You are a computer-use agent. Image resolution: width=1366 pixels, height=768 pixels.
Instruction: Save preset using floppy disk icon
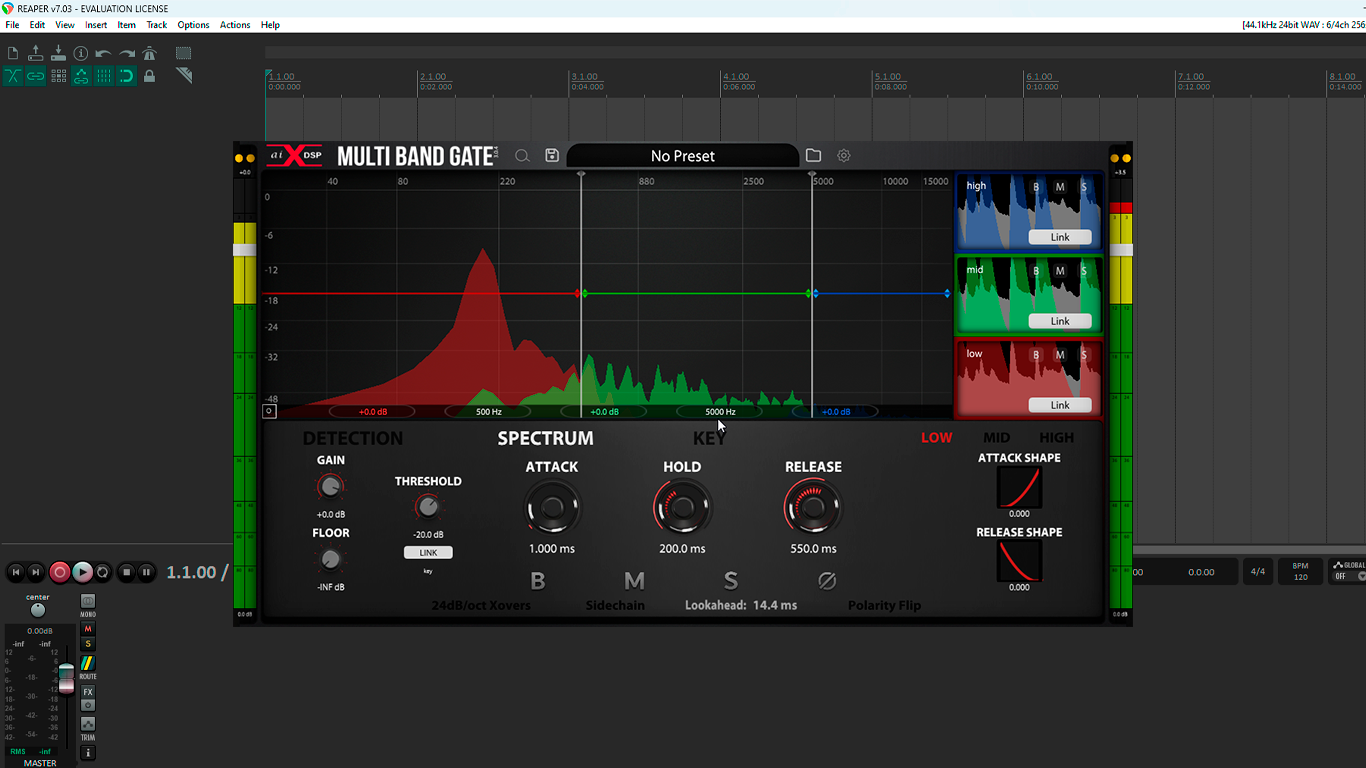tap(552, 156)
